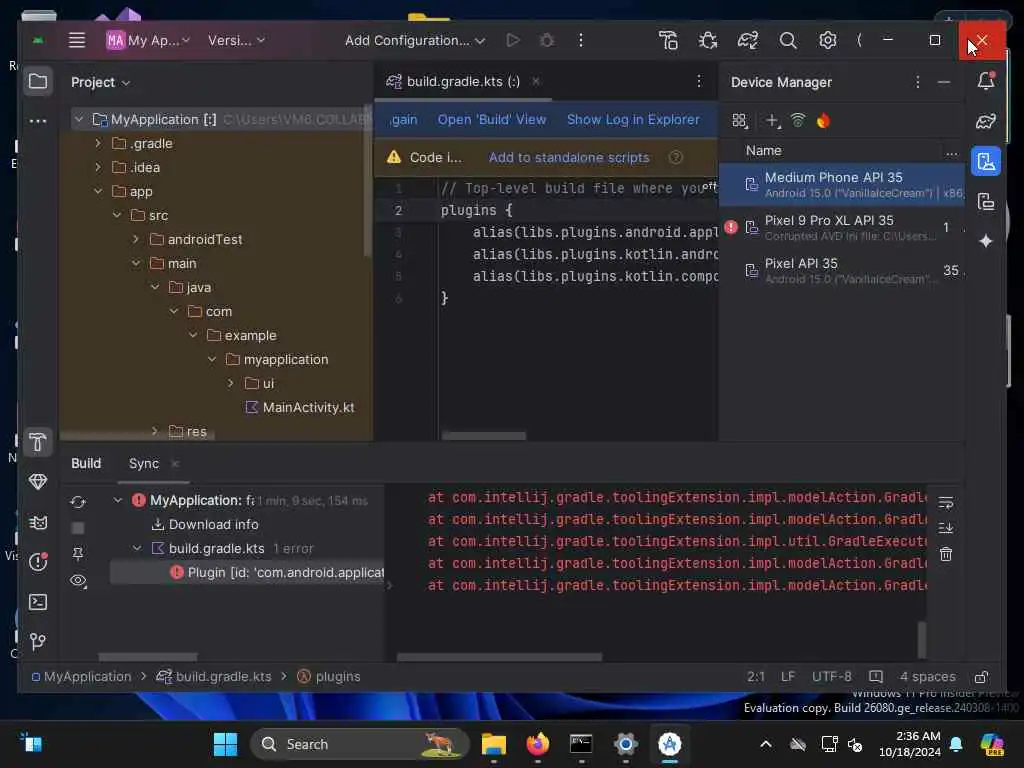Image resolution: width=1024 pixels, height=768 pixels.
Task: Click the Run configuration play icon
Action: point(513,40)
